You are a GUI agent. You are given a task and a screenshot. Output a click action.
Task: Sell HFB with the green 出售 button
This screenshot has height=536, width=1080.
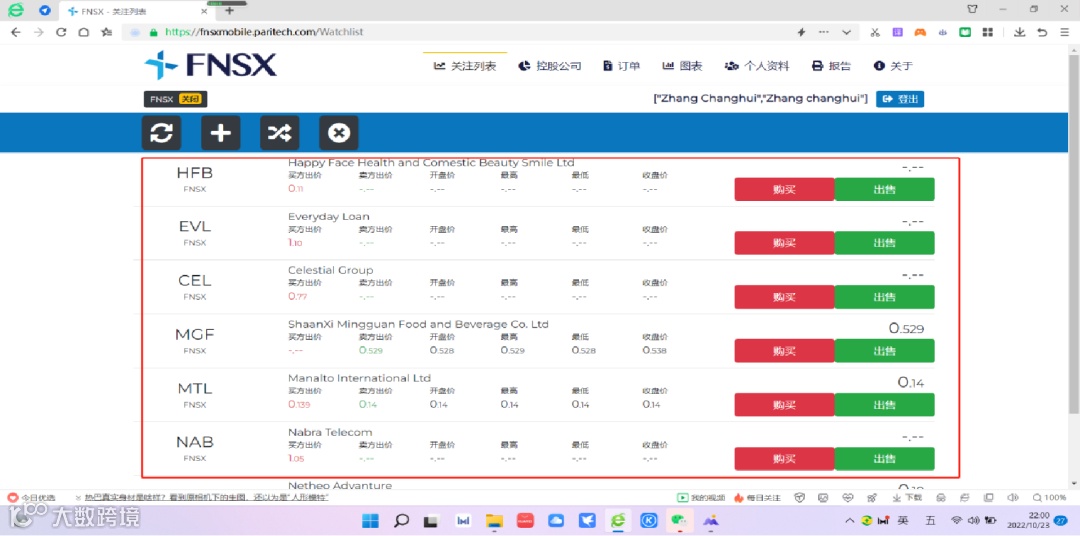pyautogui.click(x=884, y=189)
